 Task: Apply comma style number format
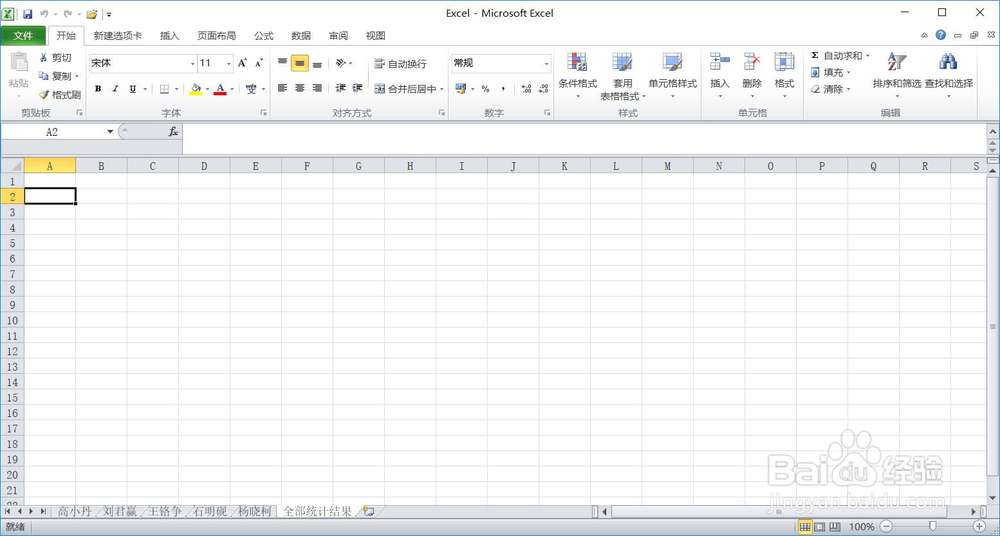503,89
